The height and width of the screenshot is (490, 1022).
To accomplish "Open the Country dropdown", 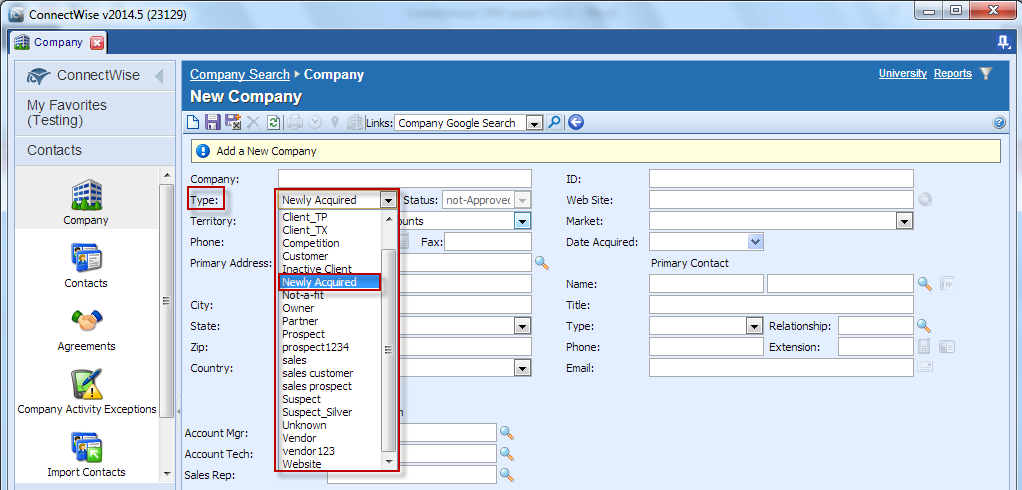I will coord(523,368).
